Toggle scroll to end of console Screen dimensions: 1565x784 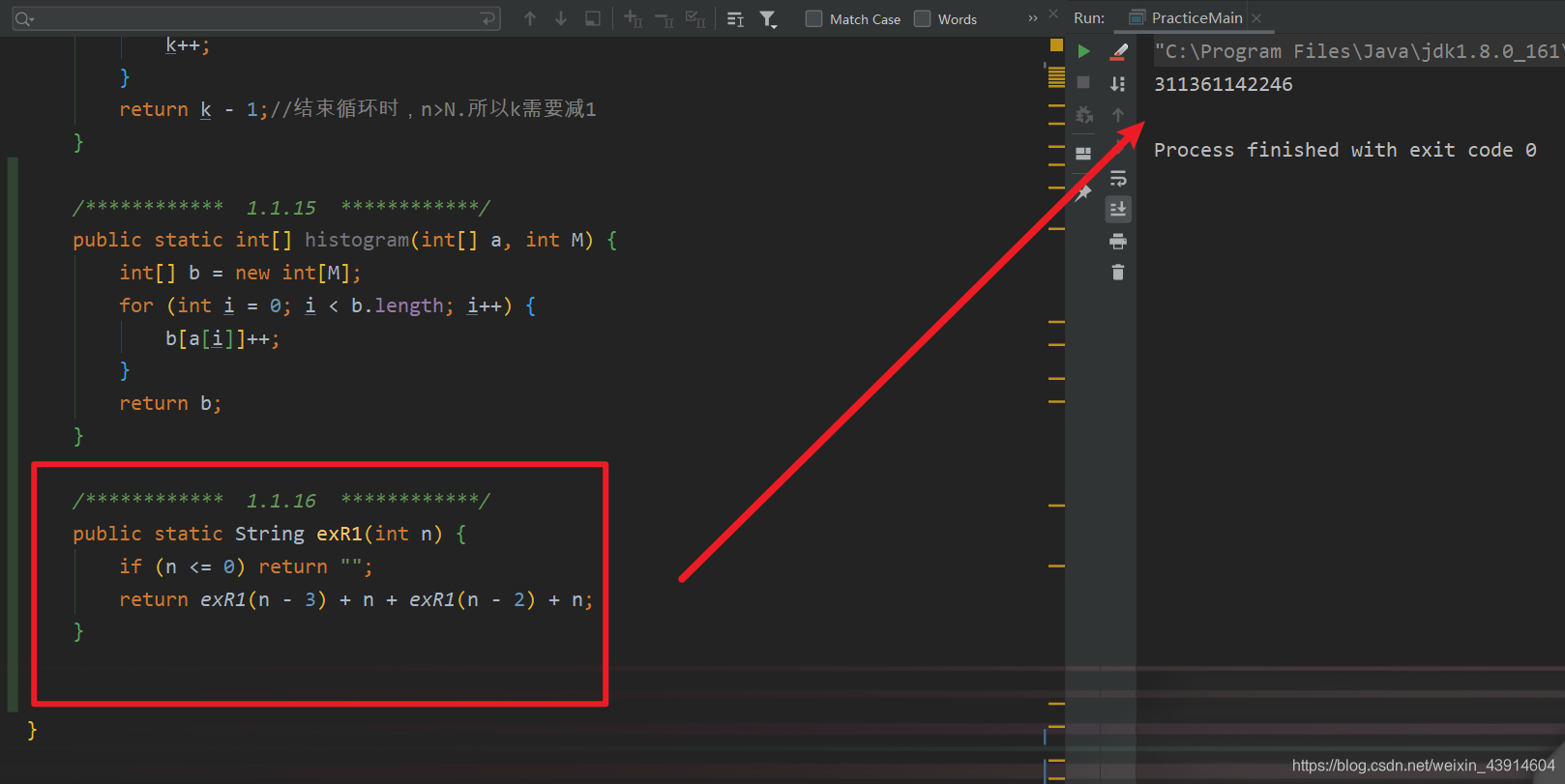tap(1118, 209)
